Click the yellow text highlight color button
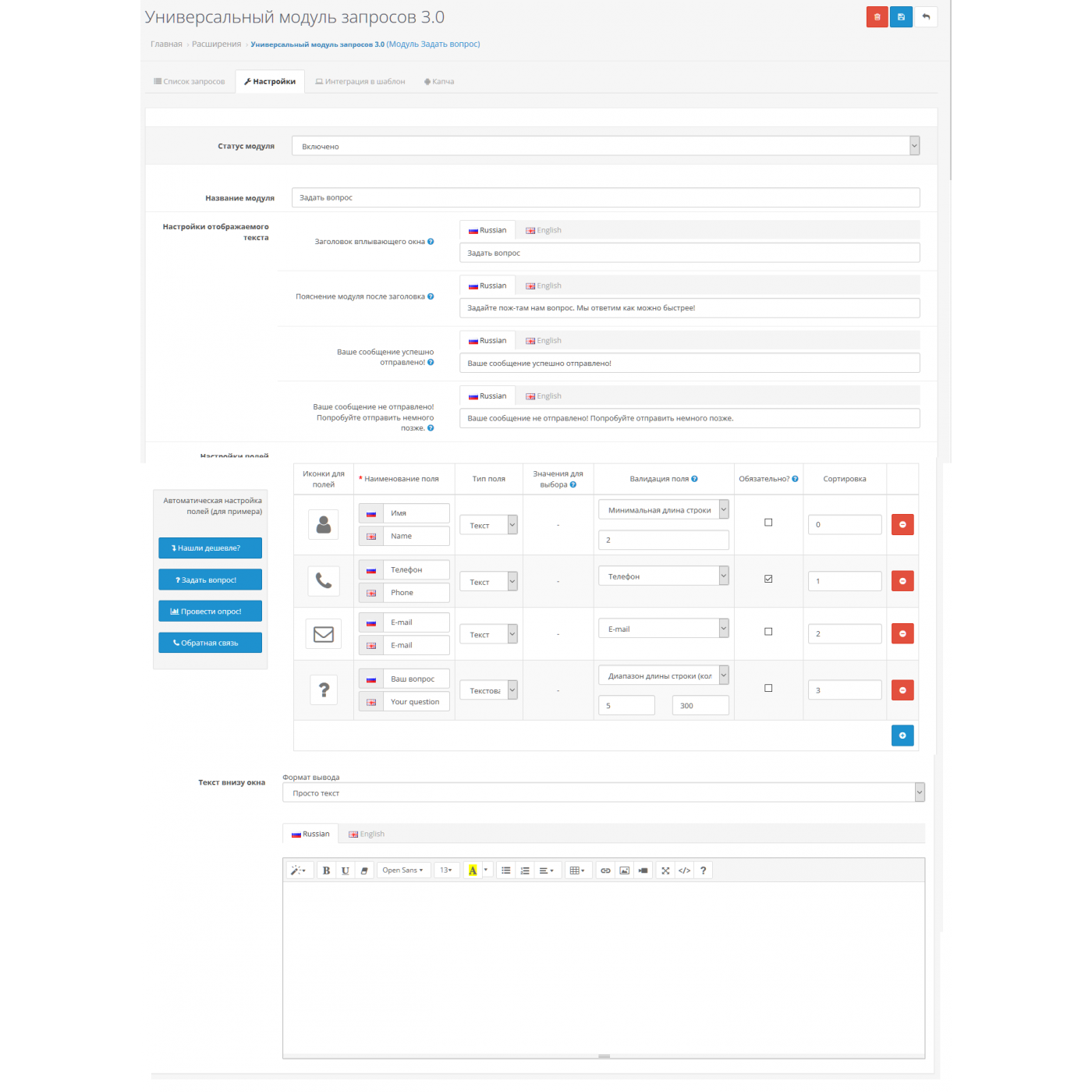The height and width of the screenshot is (1092, 1092). pyautogui.click(x=473, y=870)
